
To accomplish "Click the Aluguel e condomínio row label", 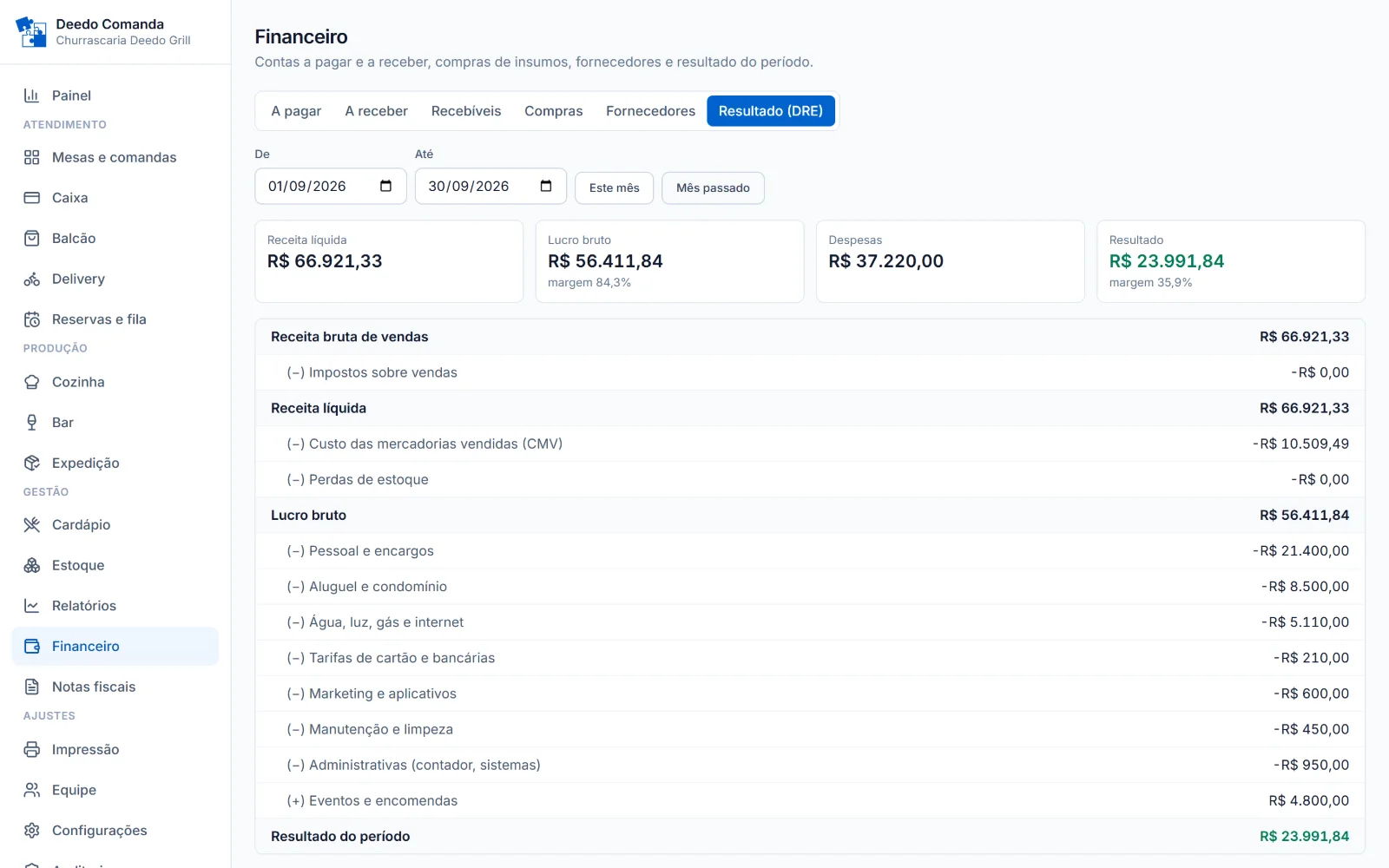I will click(x=367, y=587).
